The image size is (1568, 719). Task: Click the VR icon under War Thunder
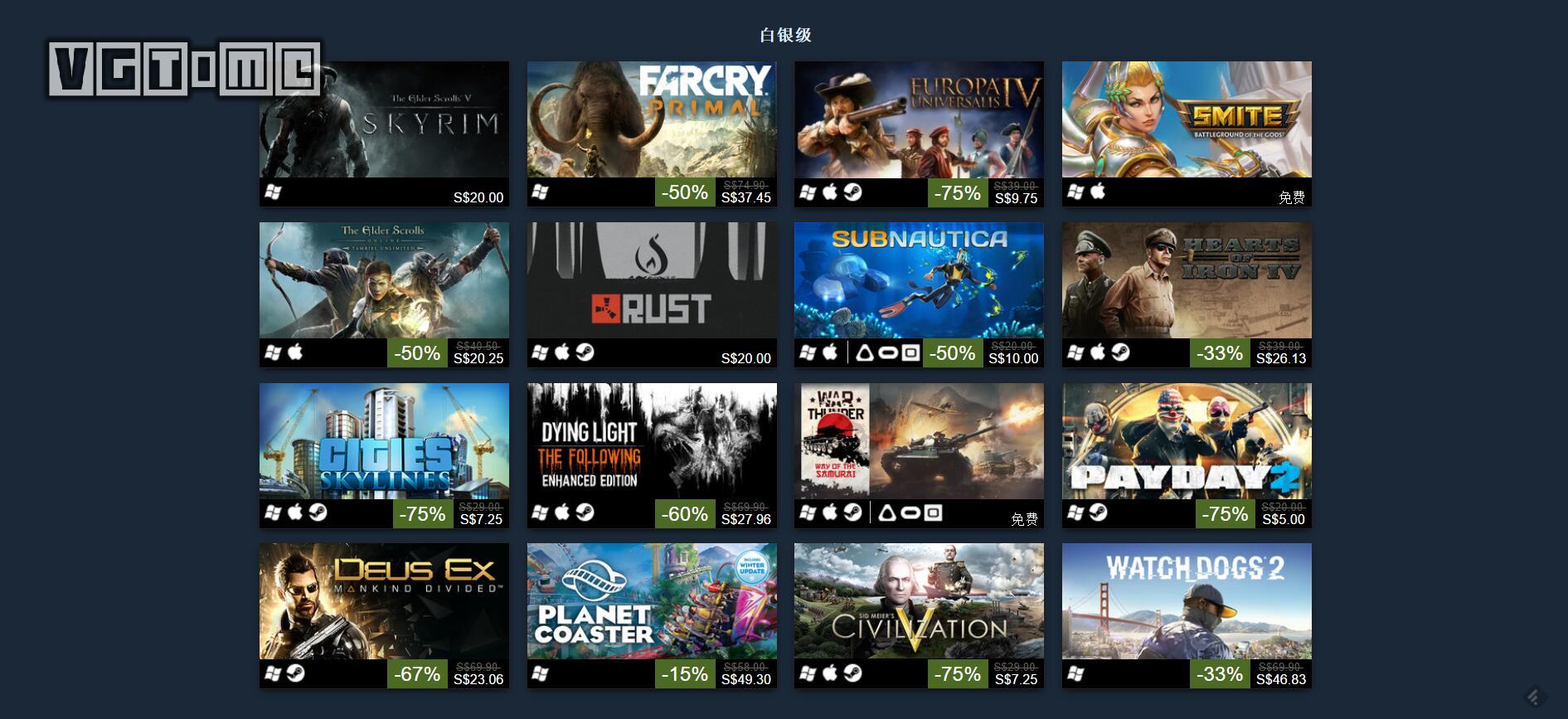(910, 513)
